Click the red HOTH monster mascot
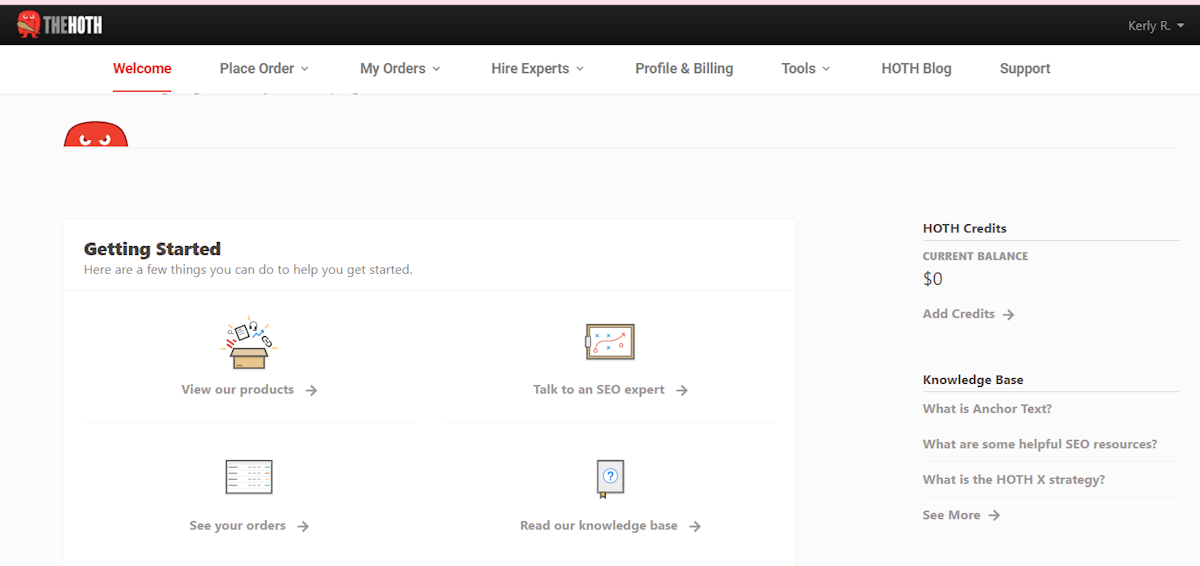This screenshot has width=1200, height=566. pyautogui.click(x=96, y=133)
